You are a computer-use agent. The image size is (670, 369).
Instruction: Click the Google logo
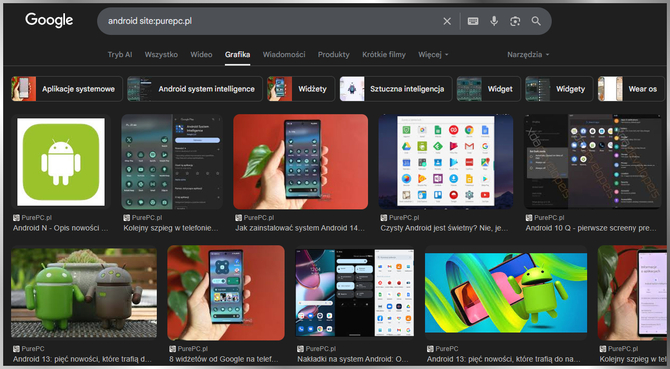[49, 20]
